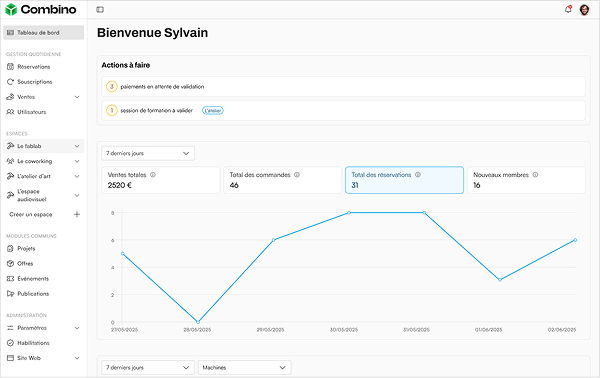Select the Ventes totales card
This screenshot has height=378, width=600.
coord(161,180)
